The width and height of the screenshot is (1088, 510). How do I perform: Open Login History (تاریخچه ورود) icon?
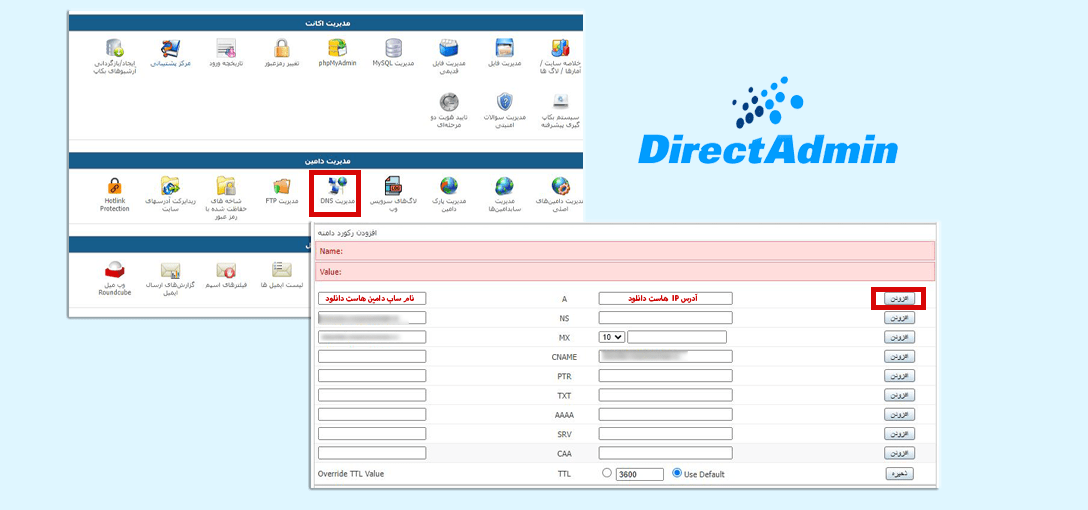pyautogui.click(x=226, y=48)
